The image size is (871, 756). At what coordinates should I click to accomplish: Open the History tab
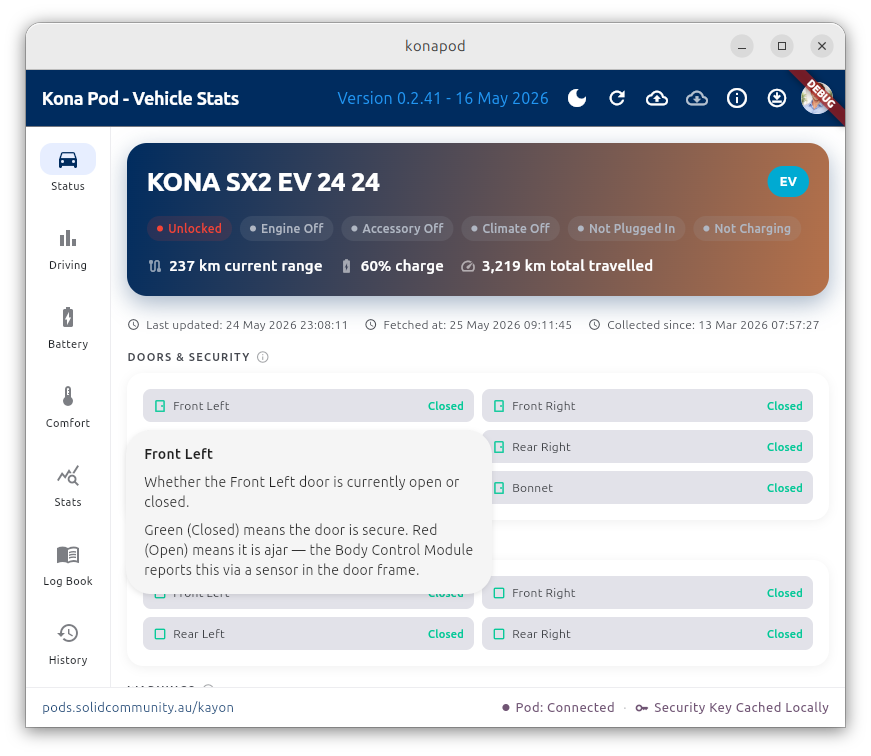(x=68, y=644)
